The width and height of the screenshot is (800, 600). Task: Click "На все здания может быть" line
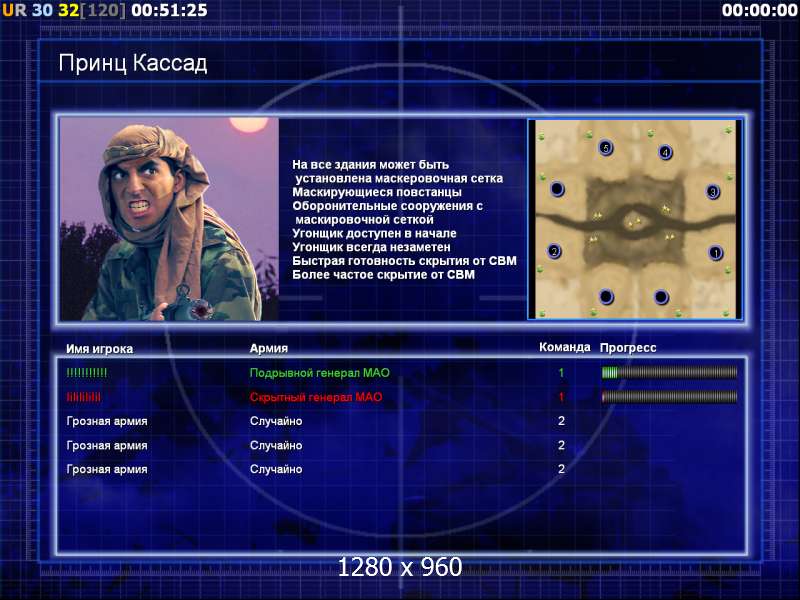(370, 165)
